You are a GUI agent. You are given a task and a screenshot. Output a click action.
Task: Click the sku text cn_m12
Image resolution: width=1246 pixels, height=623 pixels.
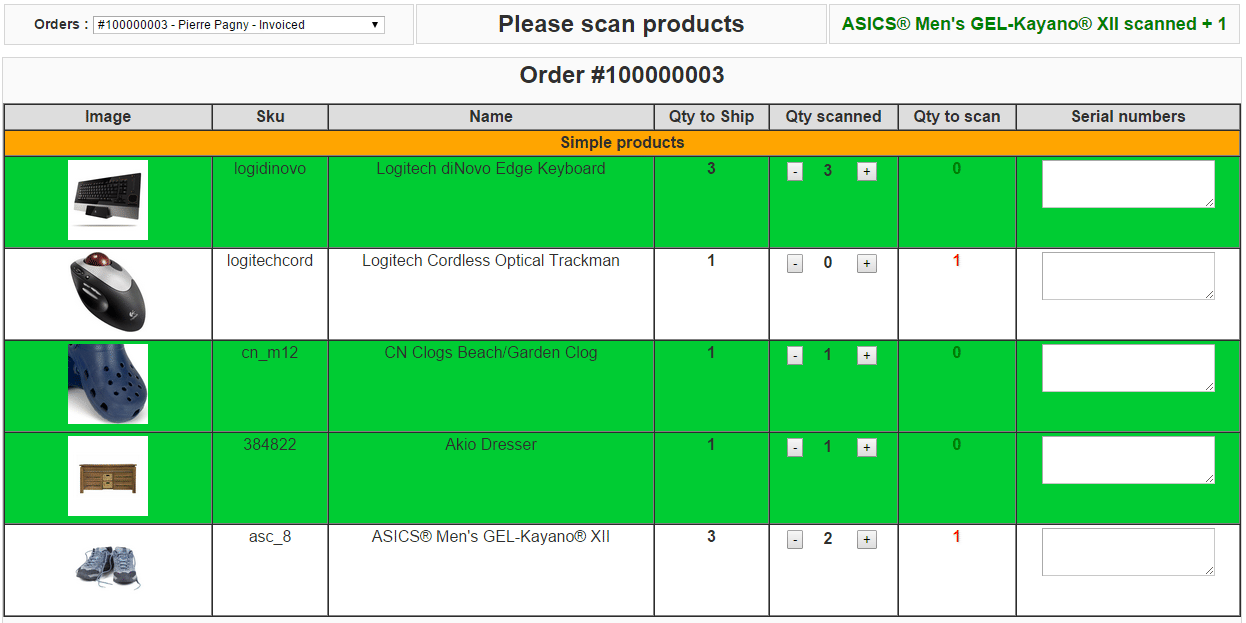point(270,353)
